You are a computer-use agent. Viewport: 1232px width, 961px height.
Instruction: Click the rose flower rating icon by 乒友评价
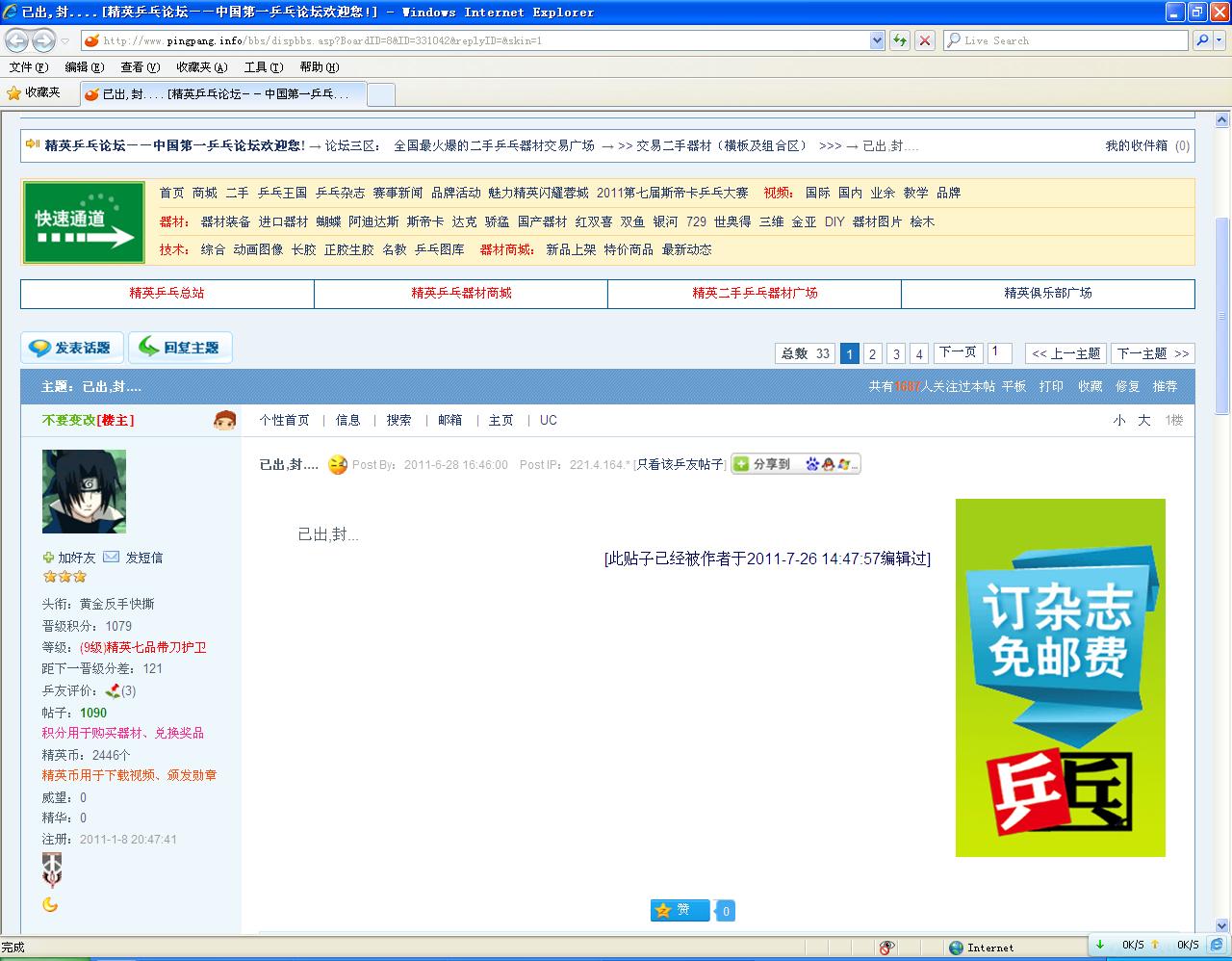[x=113, y=690]
